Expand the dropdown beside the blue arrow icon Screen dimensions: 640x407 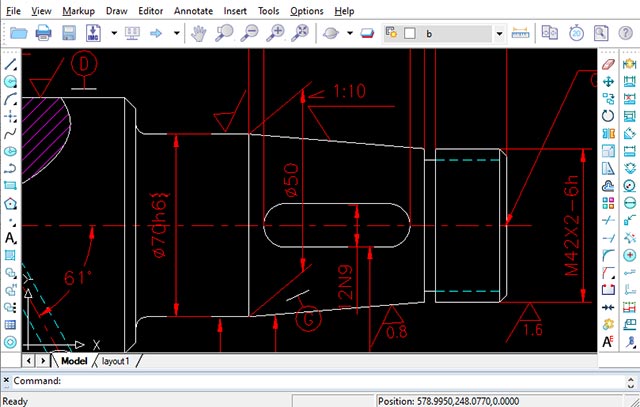(176, 33)
